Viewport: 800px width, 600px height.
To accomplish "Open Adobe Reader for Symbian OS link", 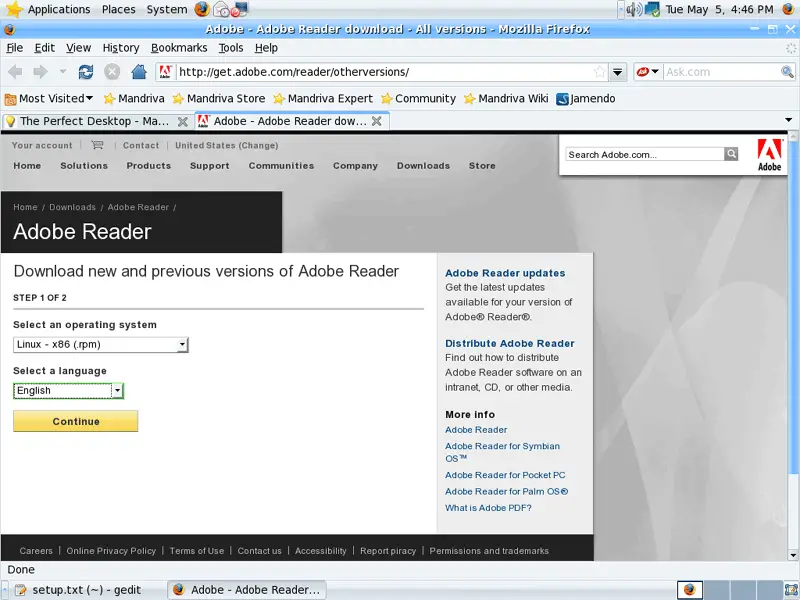I will tap(503, 452).
